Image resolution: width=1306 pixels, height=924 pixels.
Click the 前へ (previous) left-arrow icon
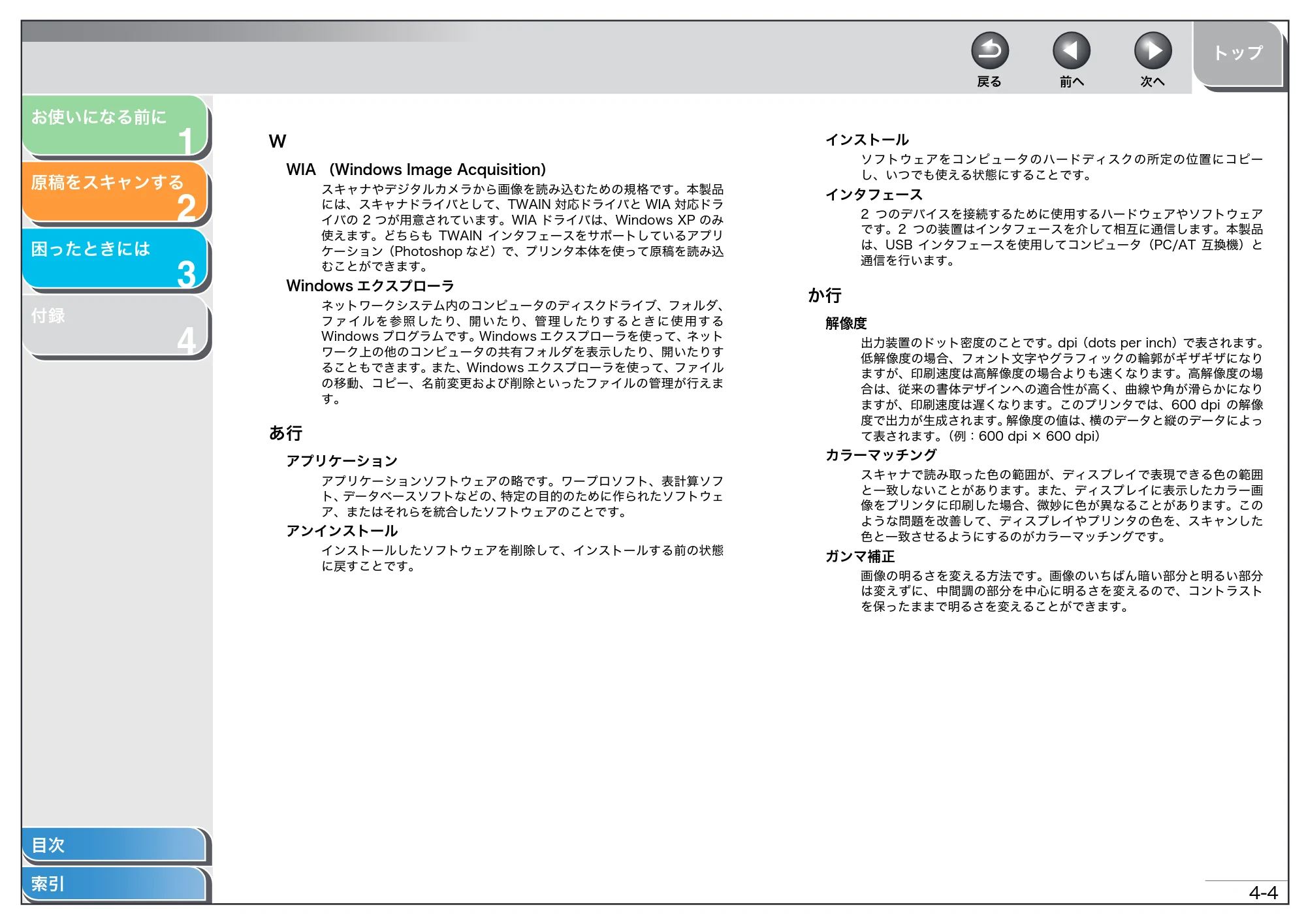pyautogui.click(x=1071, y=51)
